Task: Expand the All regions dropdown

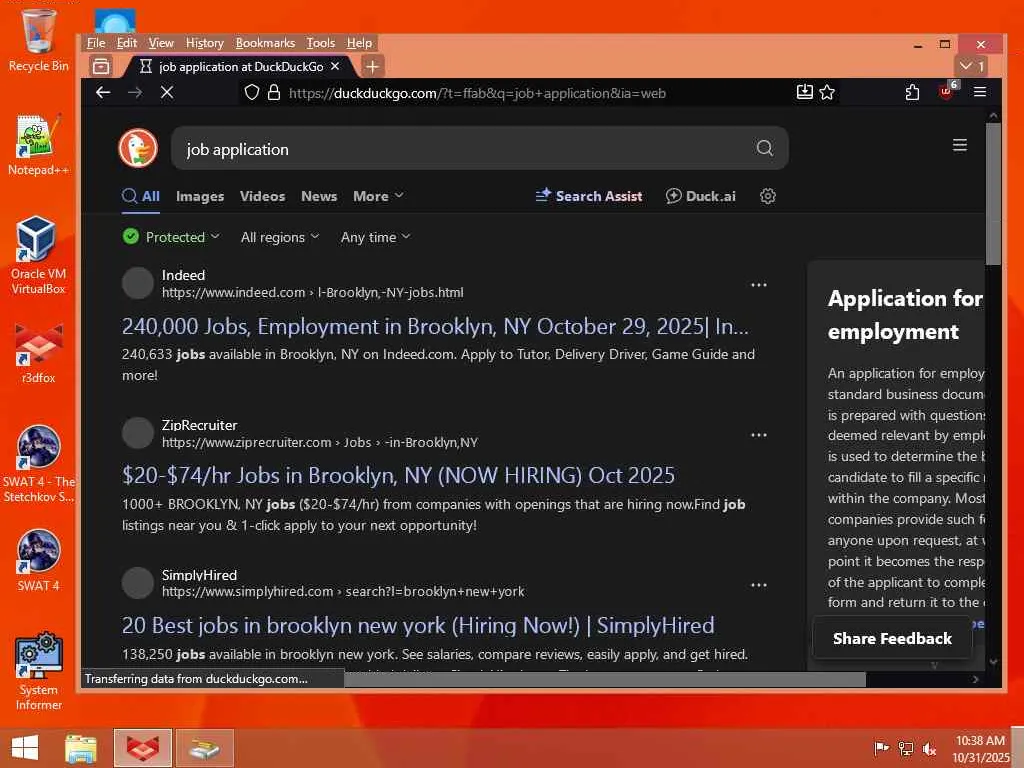Action: coord(280,237)
